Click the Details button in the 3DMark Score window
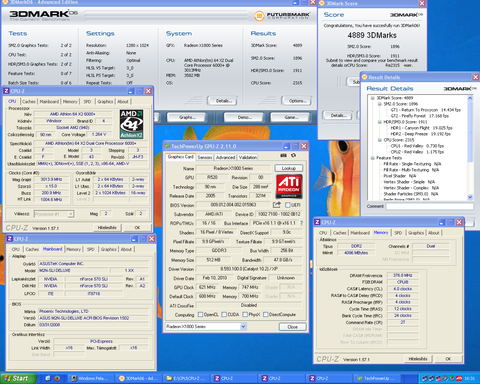Viewport: 480px width, 384px height. (338, 115)
